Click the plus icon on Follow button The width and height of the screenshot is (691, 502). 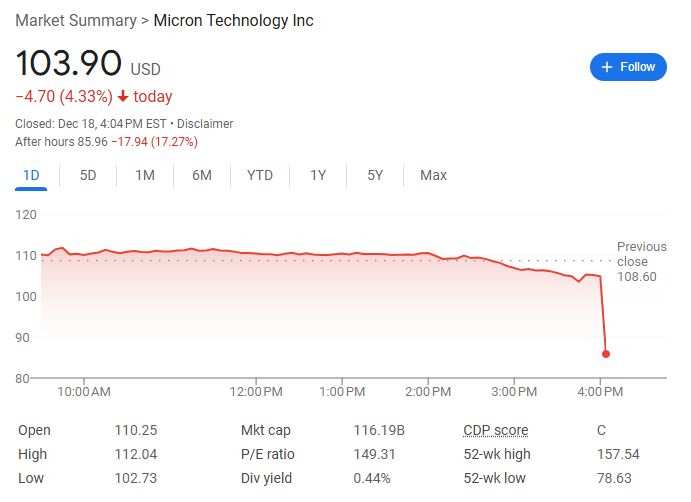point(606,67)
